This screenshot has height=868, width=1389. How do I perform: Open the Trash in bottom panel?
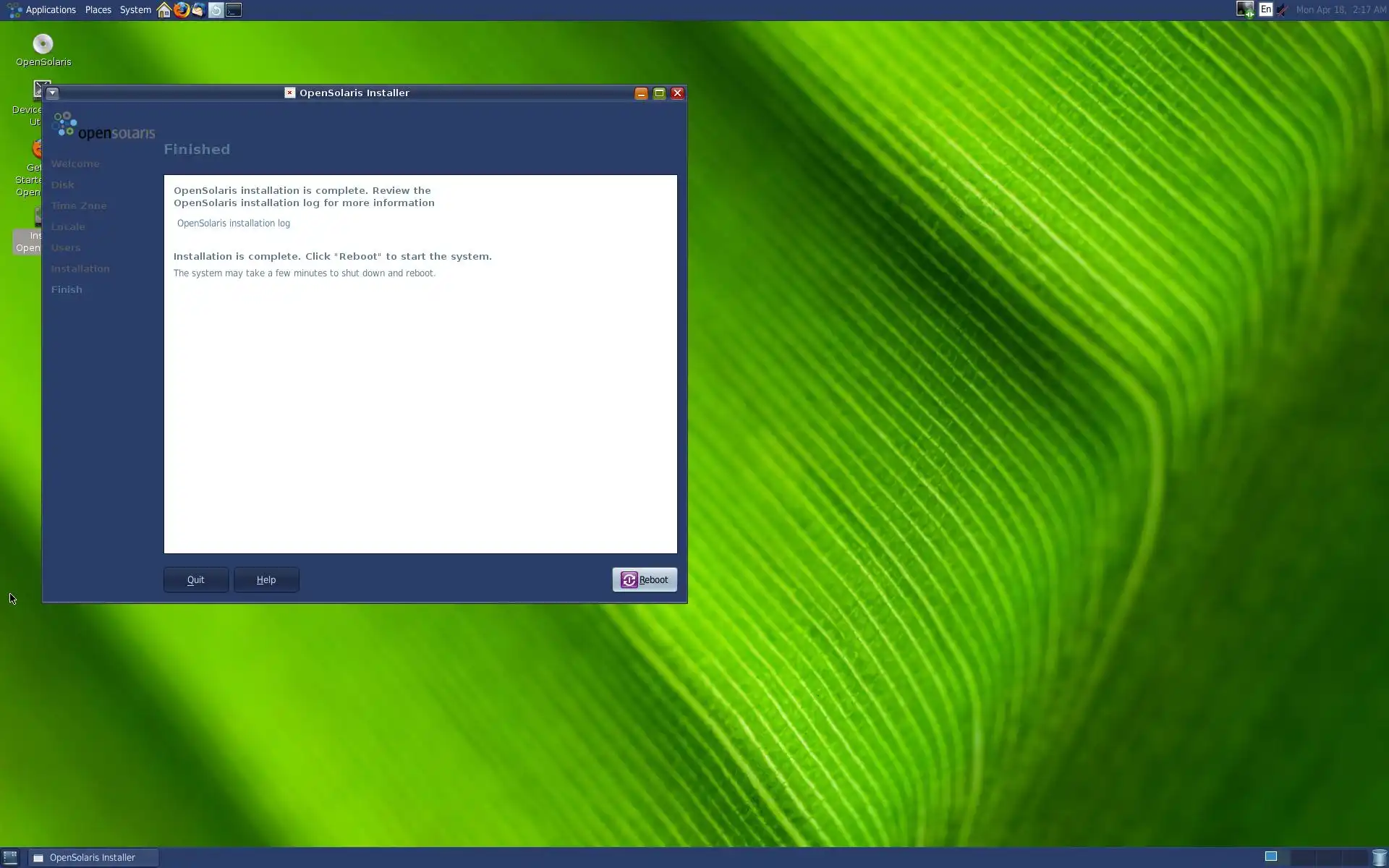(1379, 857)
